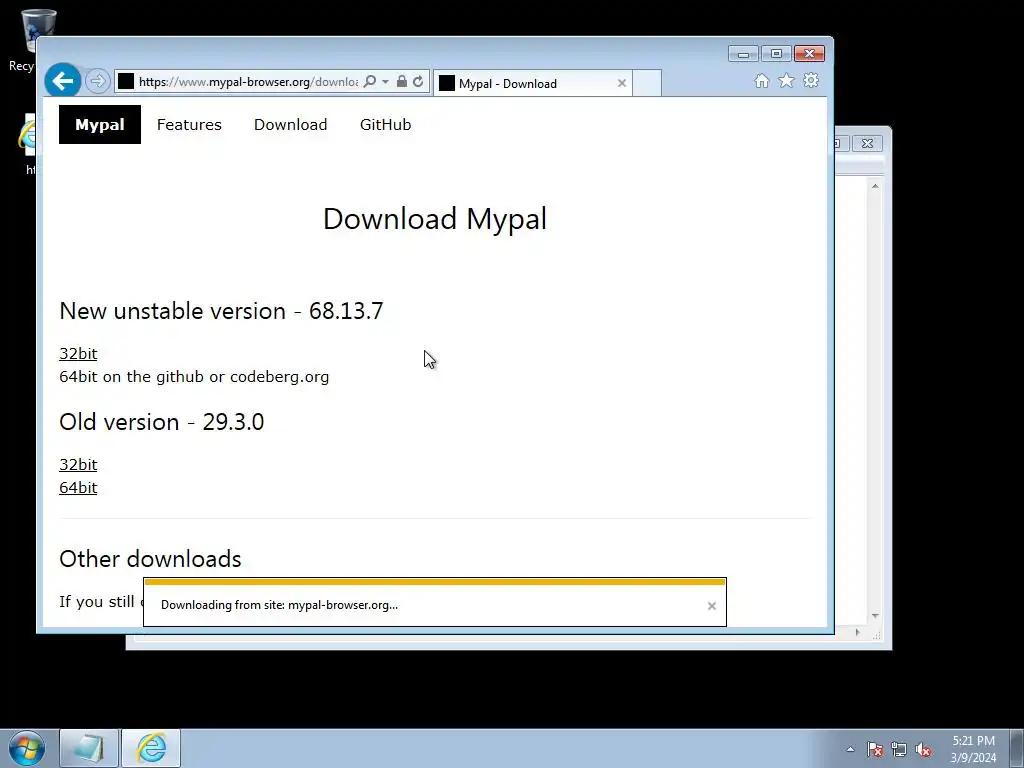Image resolution: width=1024 pixels, height=768 pixels.
Task: Open the address bar dropdown arrow
Action: [x=385, y=82]
